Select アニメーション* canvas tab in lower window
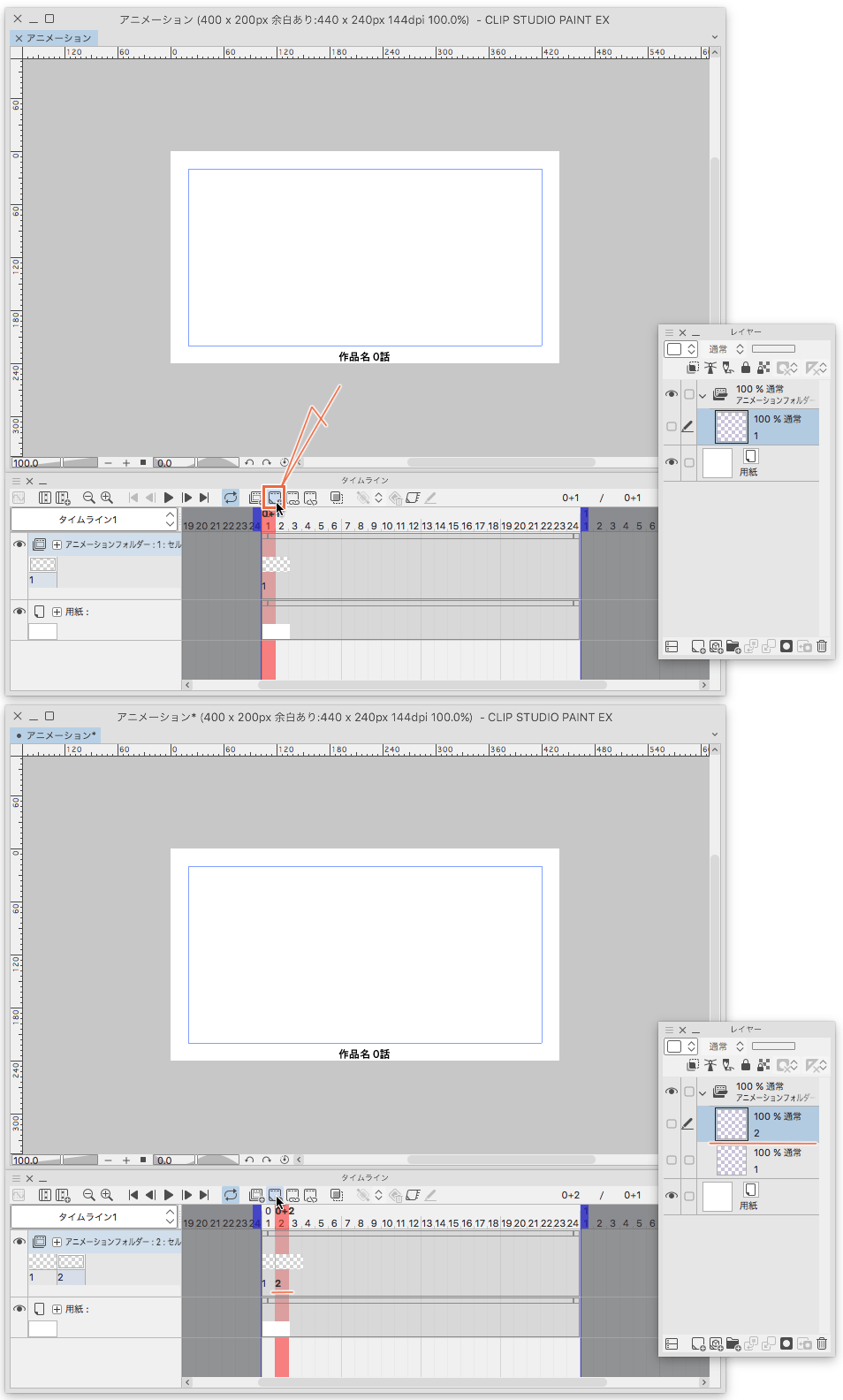The width and height of the screenshot is (843, 1400). coord(56,735)
